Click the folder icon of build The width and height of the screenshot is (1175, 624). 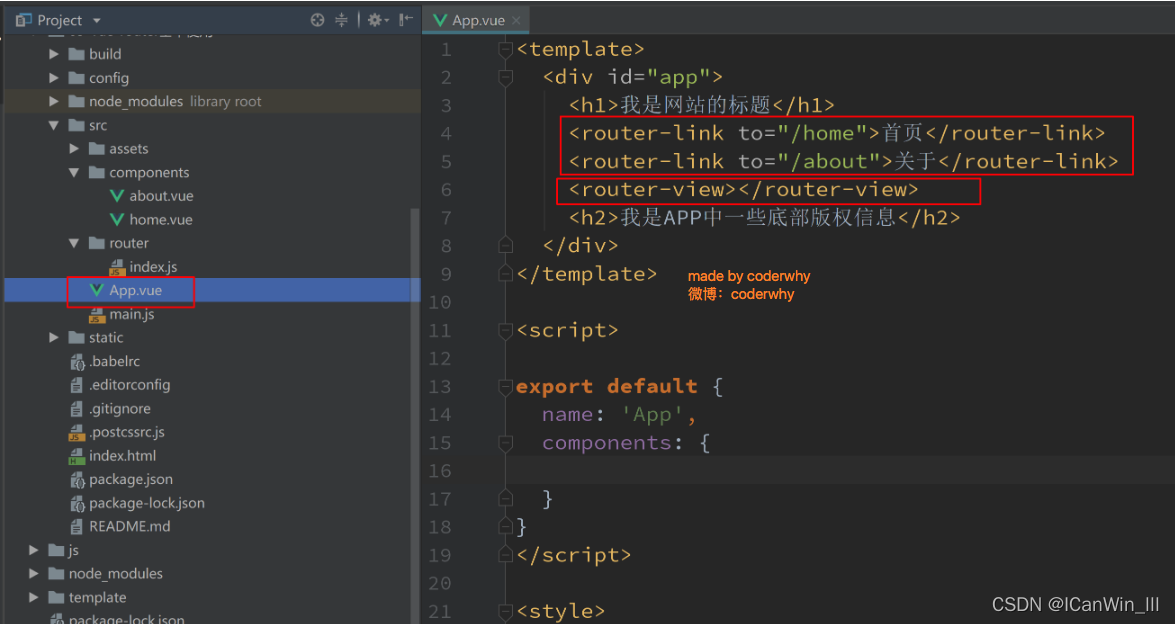pos(76,54)
